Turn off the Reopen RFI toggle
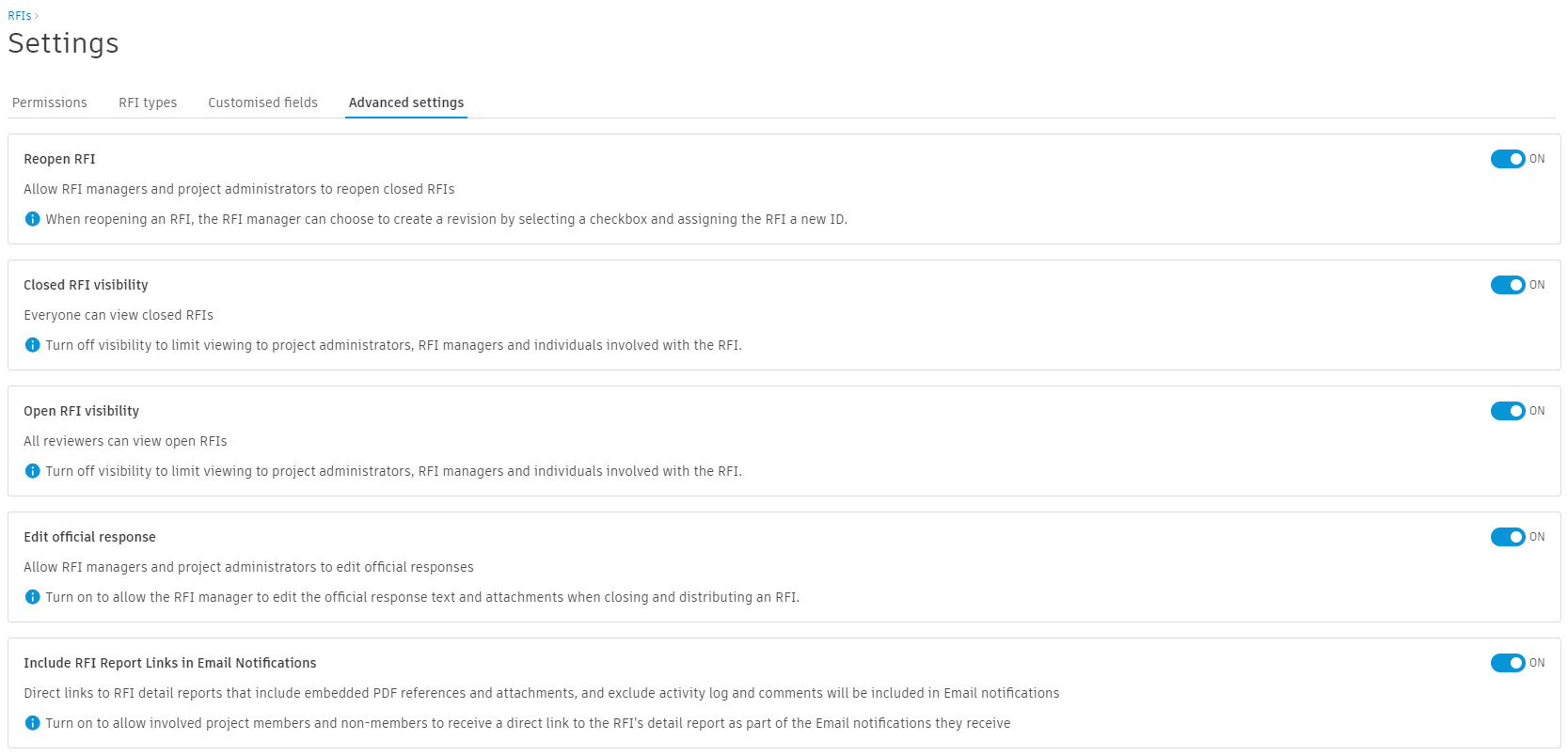Screen dimensions: 1568x756 [1507, 159]
